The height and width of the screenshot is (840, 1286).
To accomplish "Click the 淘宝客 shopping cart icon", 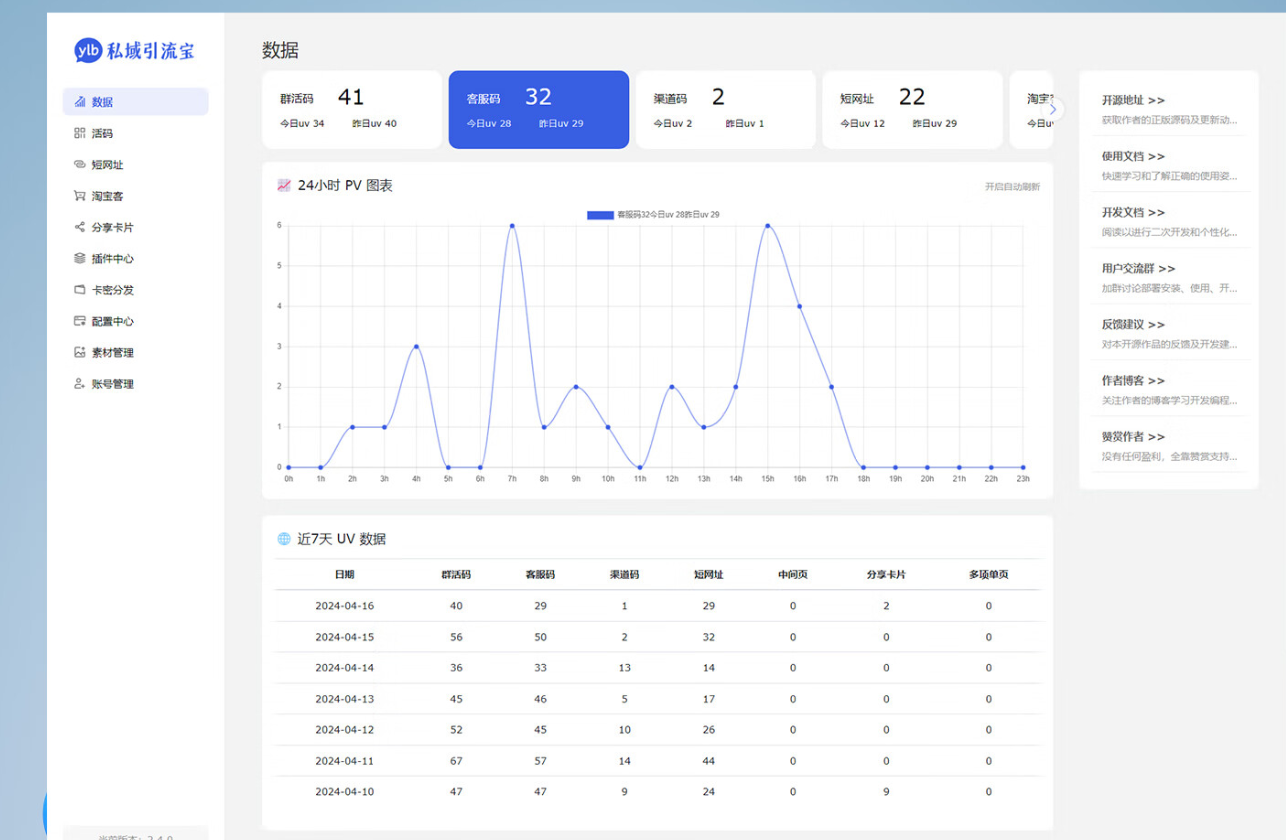I will coord(80,195).
